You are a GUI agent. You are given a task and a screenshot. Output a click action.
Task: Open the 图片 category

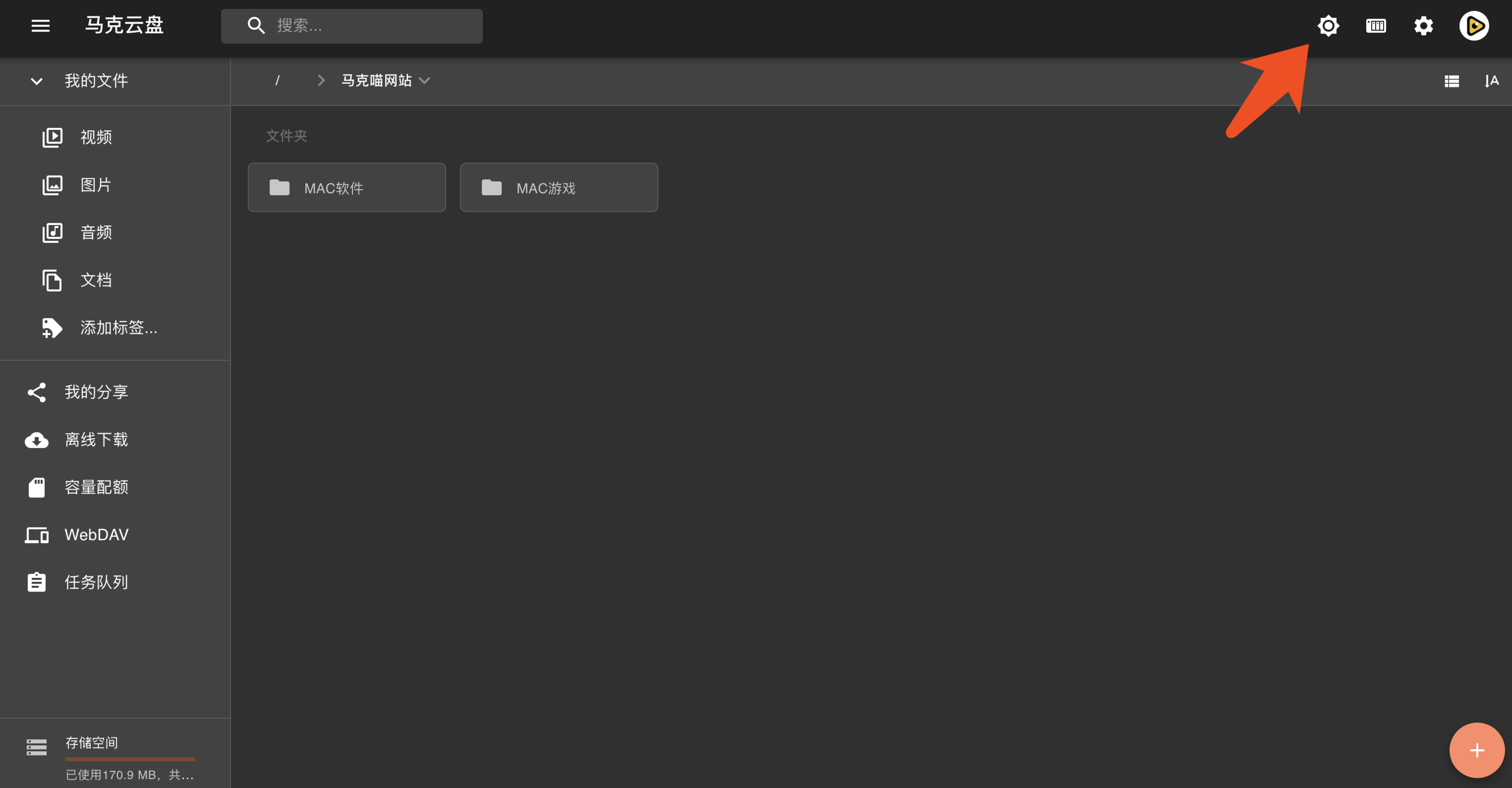(96, 185)
